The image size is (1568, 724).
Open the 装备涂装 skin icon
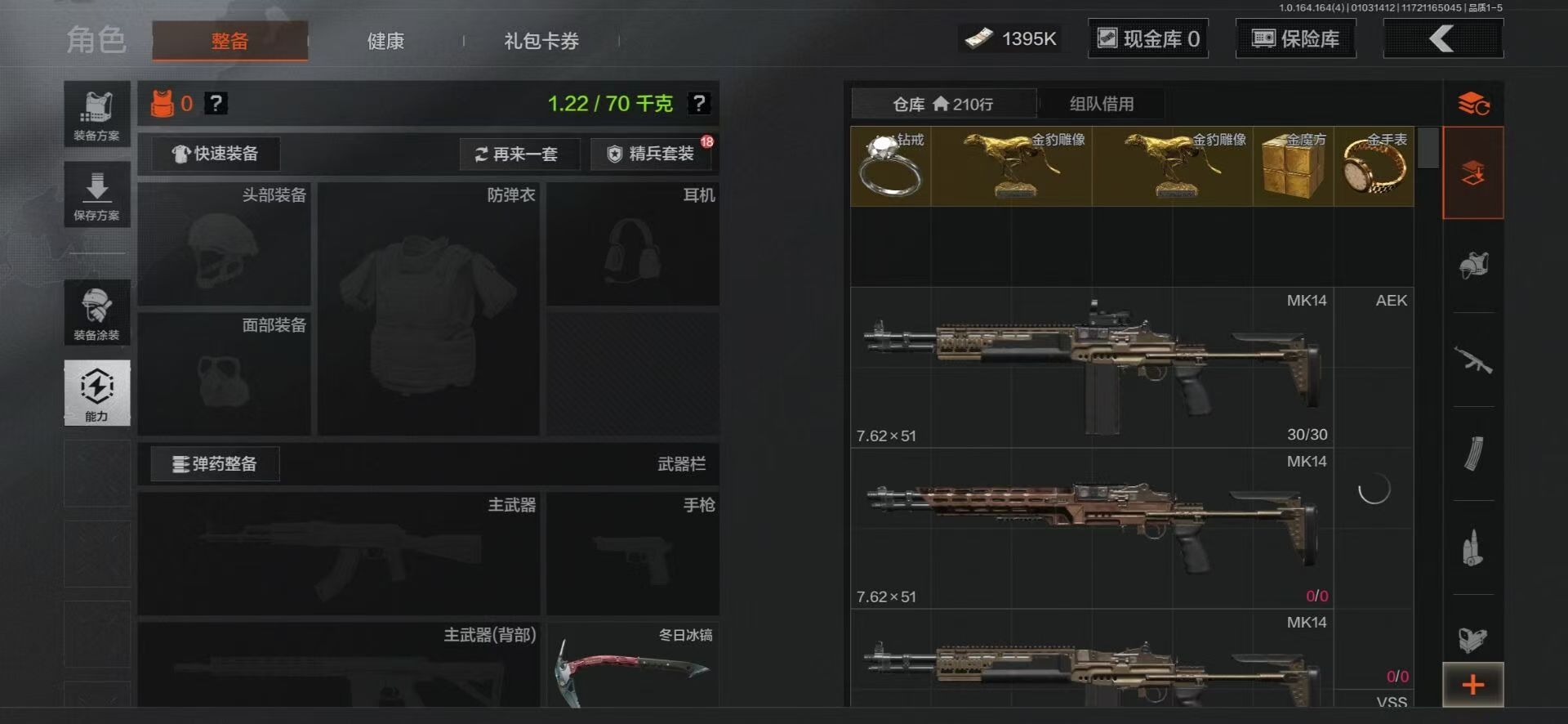[x=96, y=313]
